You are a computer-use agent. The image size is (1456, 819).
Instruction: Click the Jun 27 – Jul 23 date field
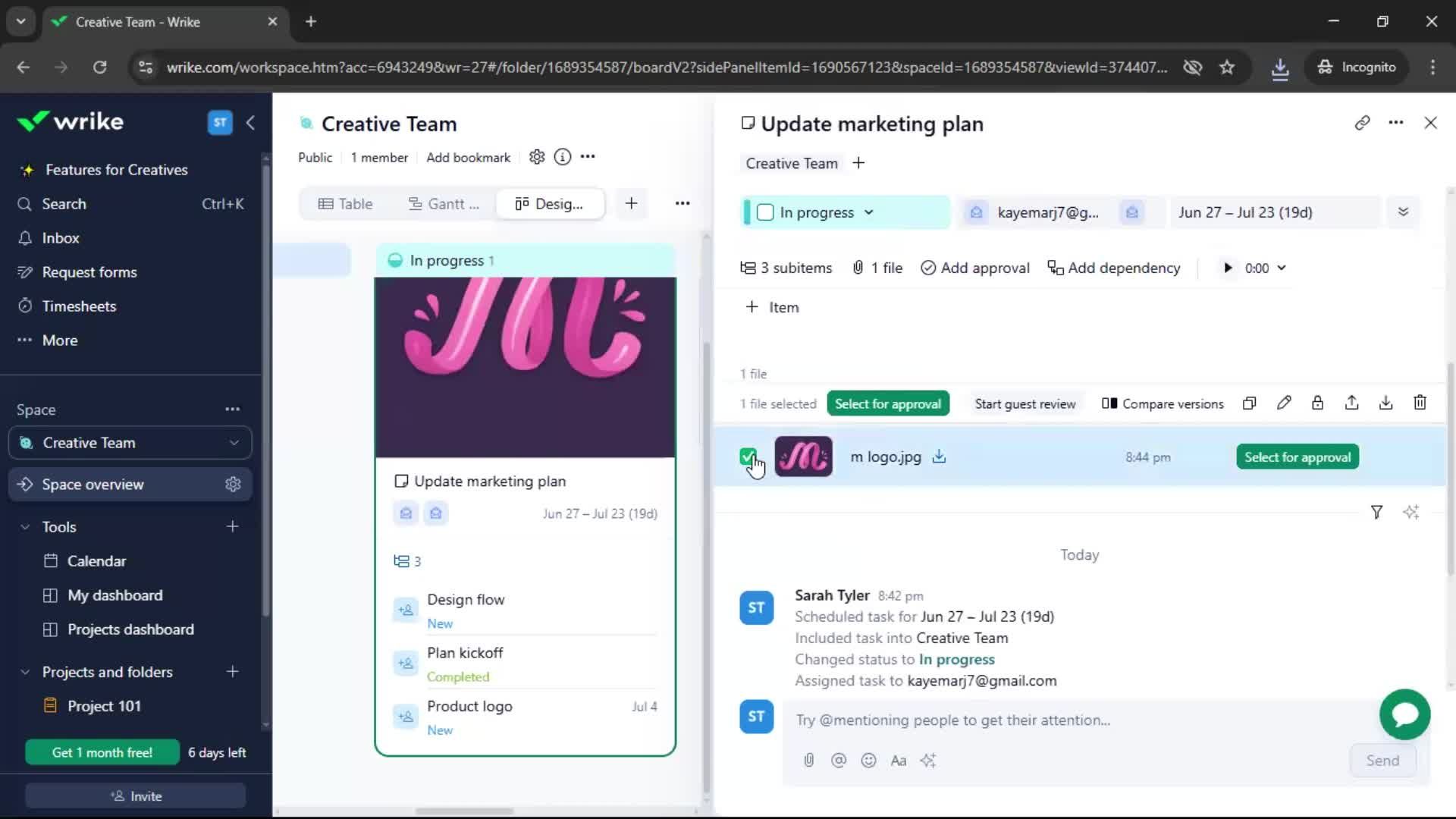coord(1275,212)
